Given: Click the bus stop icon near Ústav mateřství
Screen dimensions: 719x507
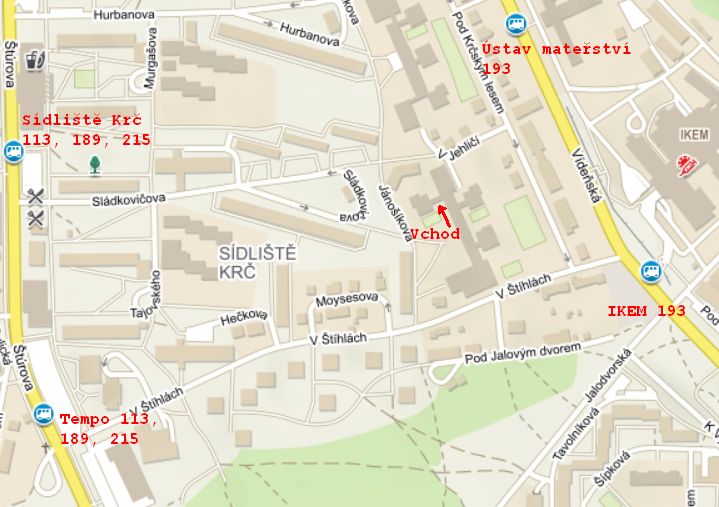Looking at the screenshot, I should click(516, 24).
